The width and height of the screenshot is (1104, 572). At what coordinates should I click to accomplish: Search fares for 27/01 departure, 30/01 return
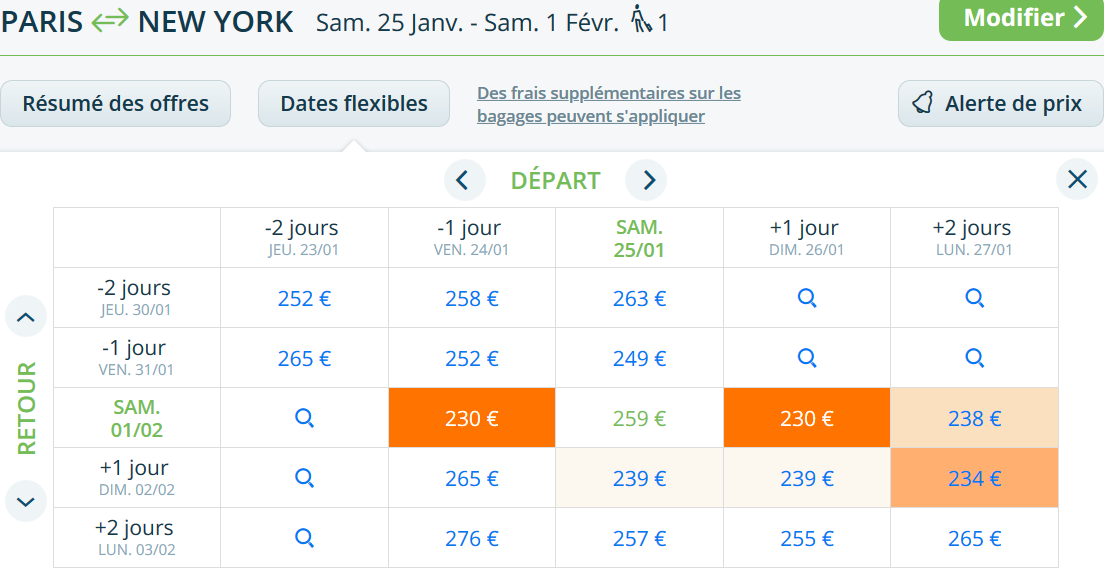tap(974, 298)
